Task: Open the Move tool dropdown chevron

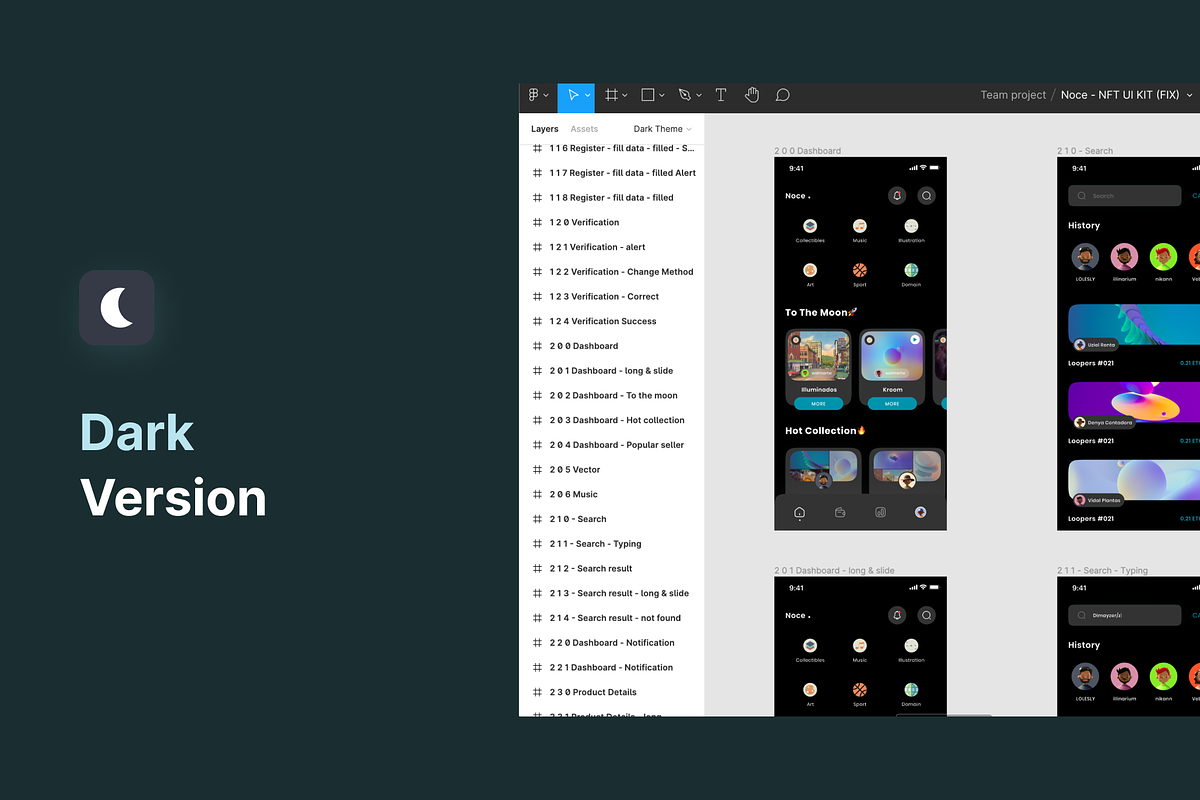Action: point(587,96)
